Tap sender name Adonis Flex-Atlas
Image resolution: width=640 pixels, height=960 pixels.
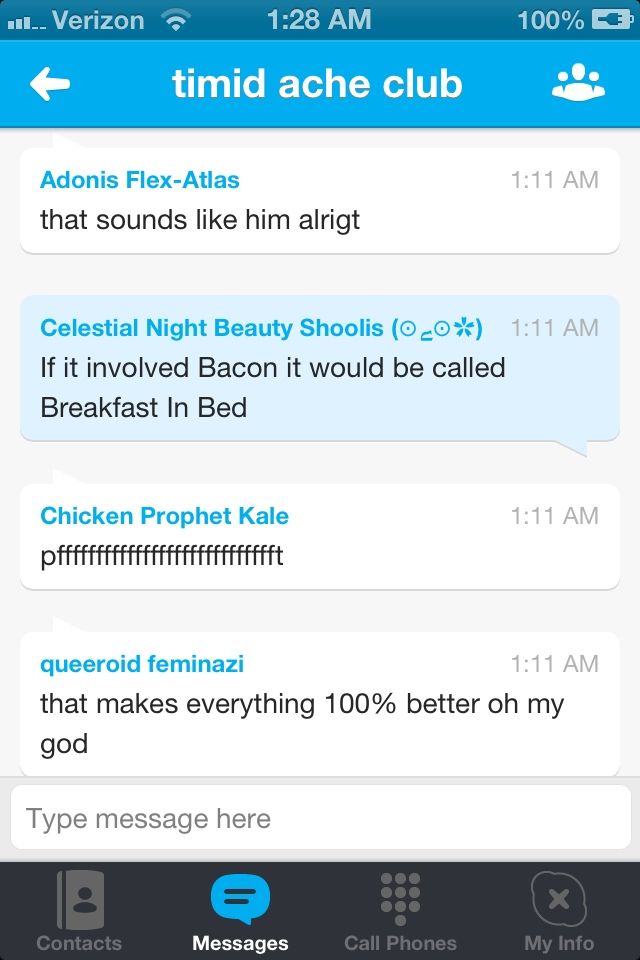click(x=140, y=180)
